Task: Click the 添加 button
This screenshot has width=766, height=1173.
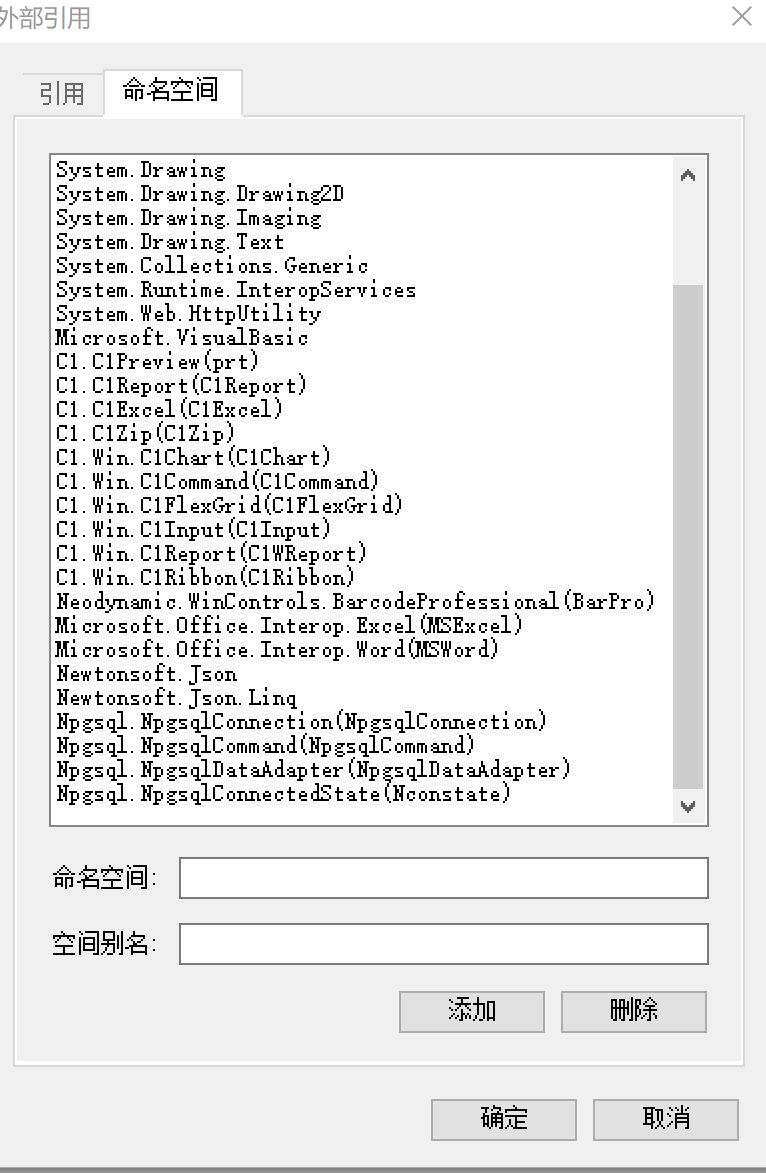Action: pos(472,1011)
